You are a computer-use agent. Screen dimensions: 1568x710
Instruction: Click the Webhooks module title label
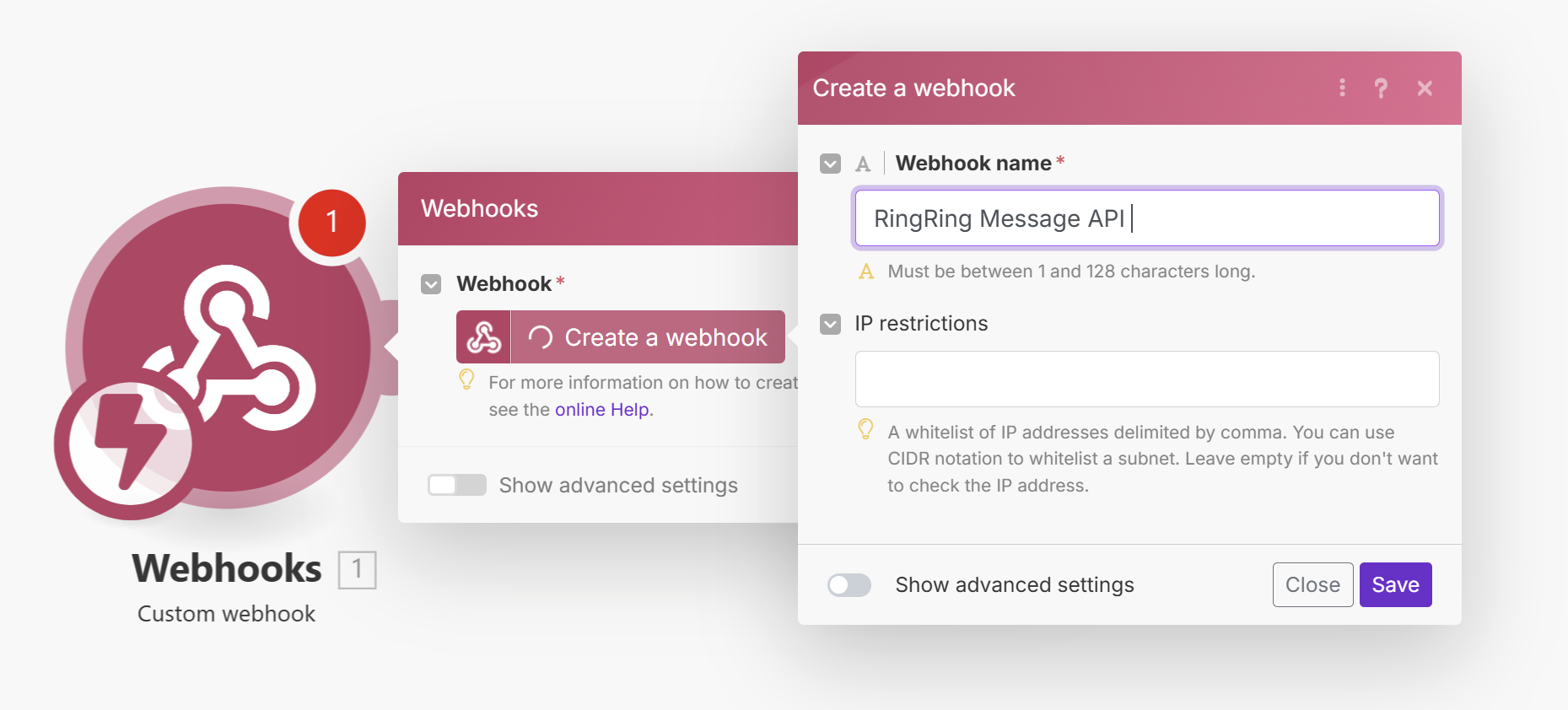pyautogui.click(x=227, y=568)
